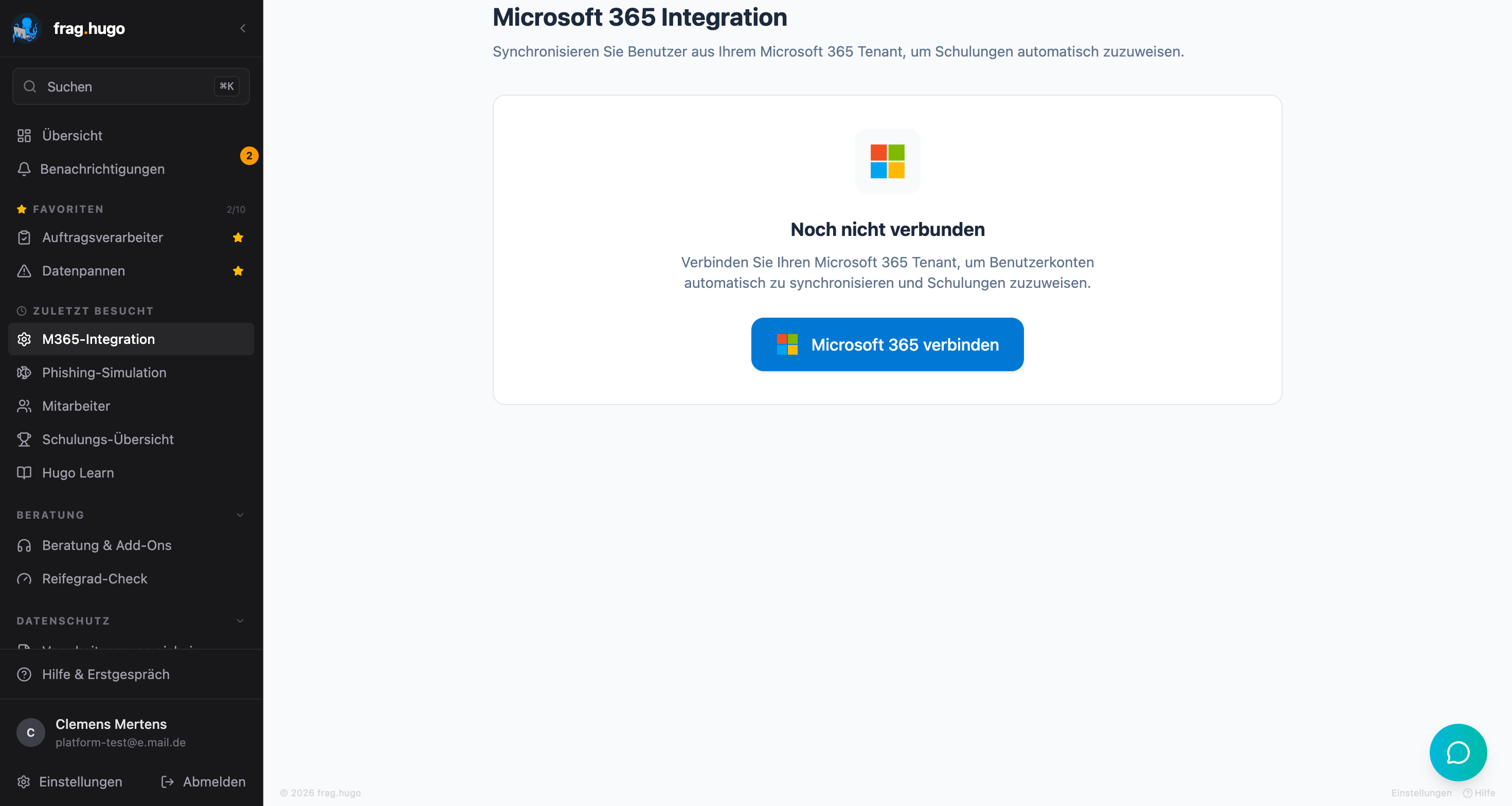Select M365-Integration in recently visited
1512x806 pixels.
(x=131, y=339)
